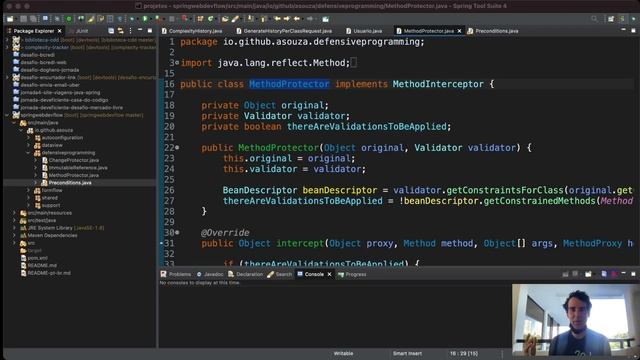The width and height of the screenshot is (640, 360).
Task: Click the cursor position 16 : 29 indicator
Action: [464, 353]
